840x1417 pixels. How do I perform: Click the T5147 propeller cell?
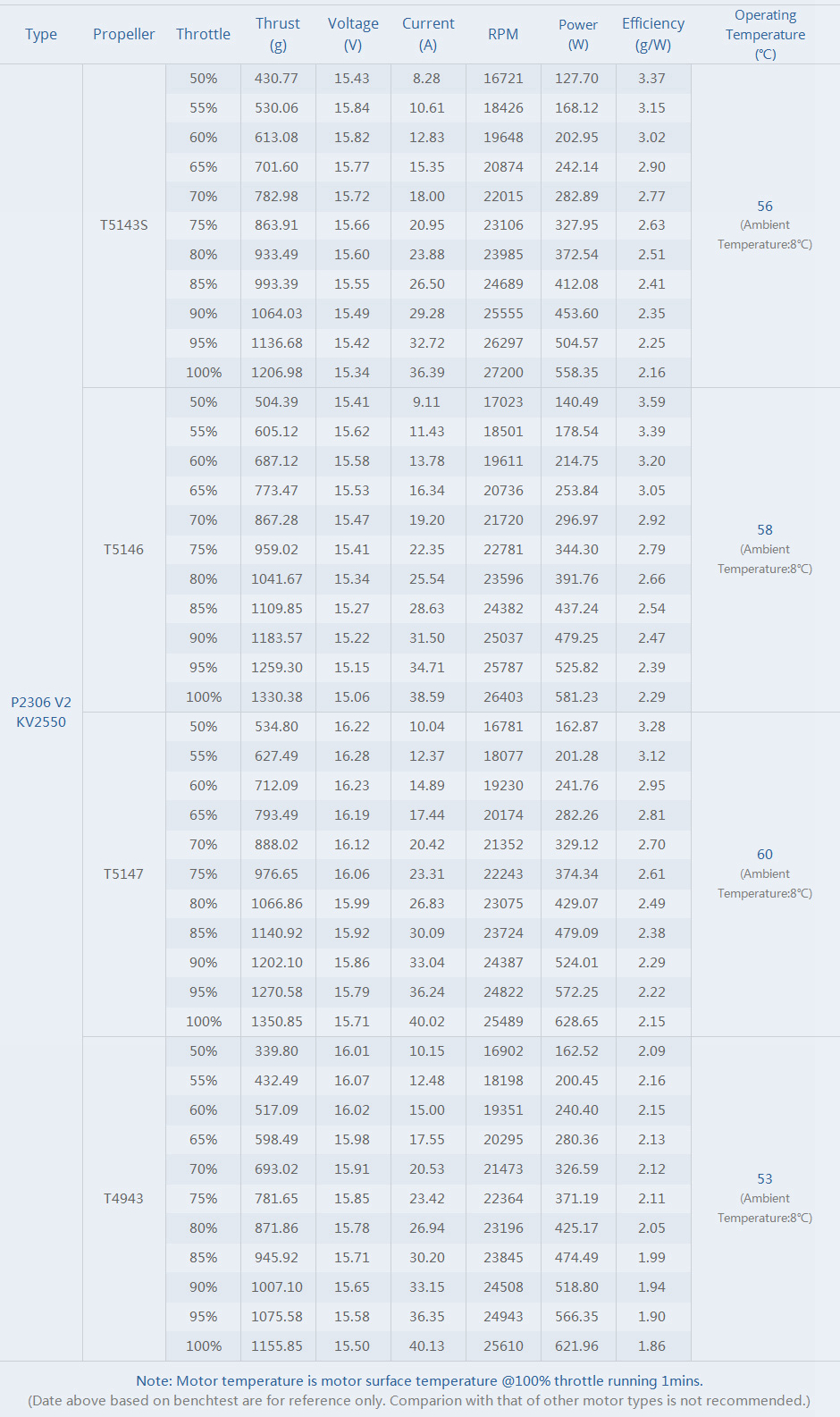[x=123, y=874]
